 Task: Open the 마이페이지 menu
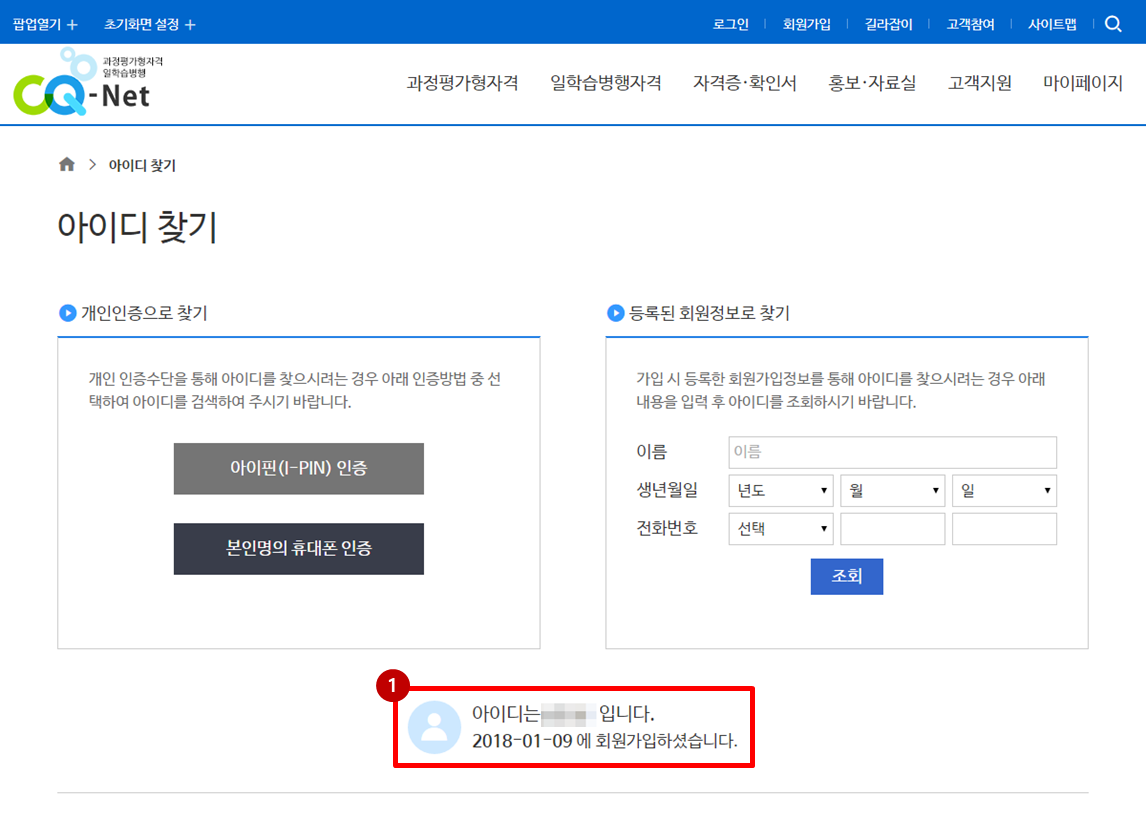coord(1083,83)
